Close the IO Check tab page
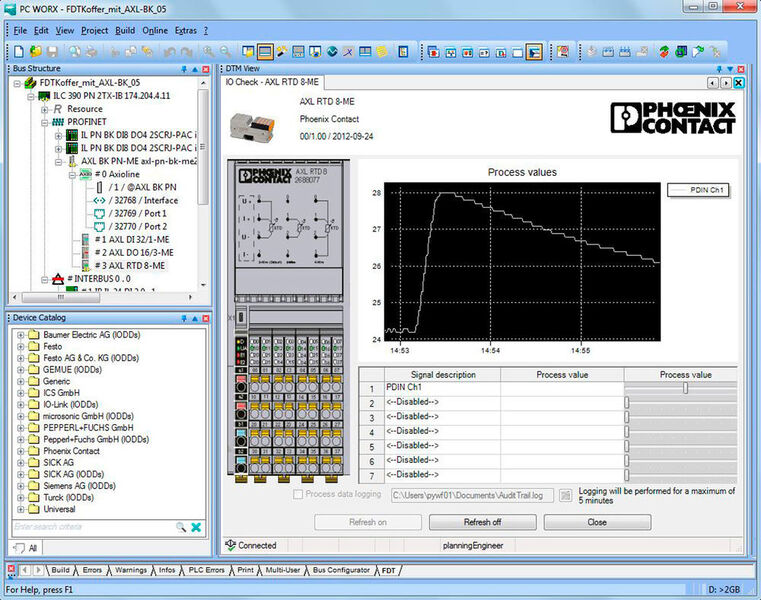The width and height of the screenshot is (761, 600). click(738, 83)
